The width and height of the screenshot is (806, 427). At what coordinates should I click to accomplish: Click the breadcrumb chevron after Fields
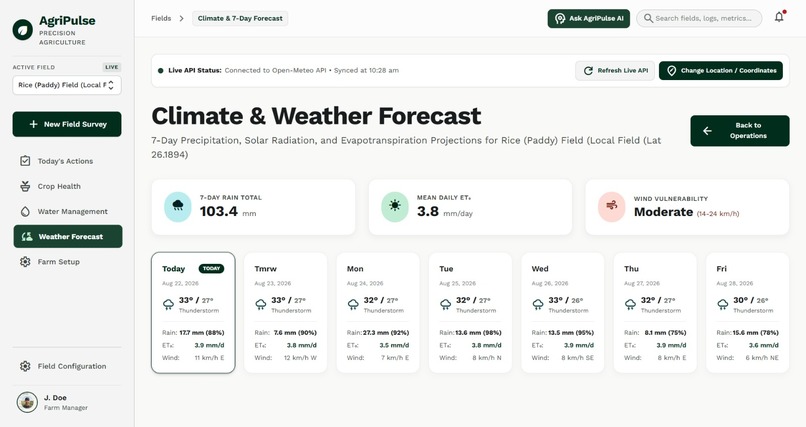(181, 18)
